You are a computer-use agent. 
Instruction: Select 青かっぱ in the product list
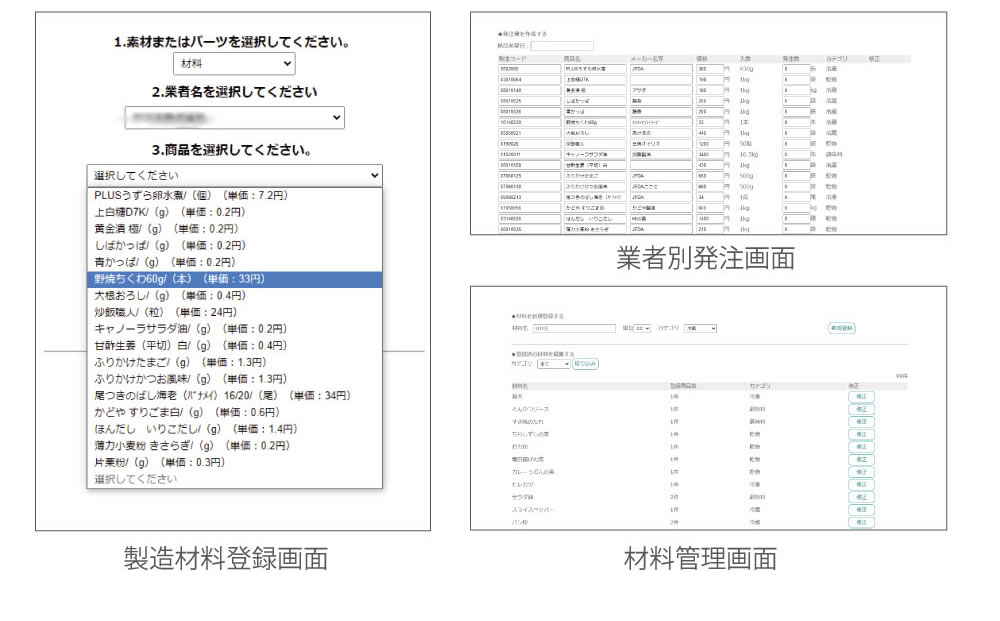234,261
